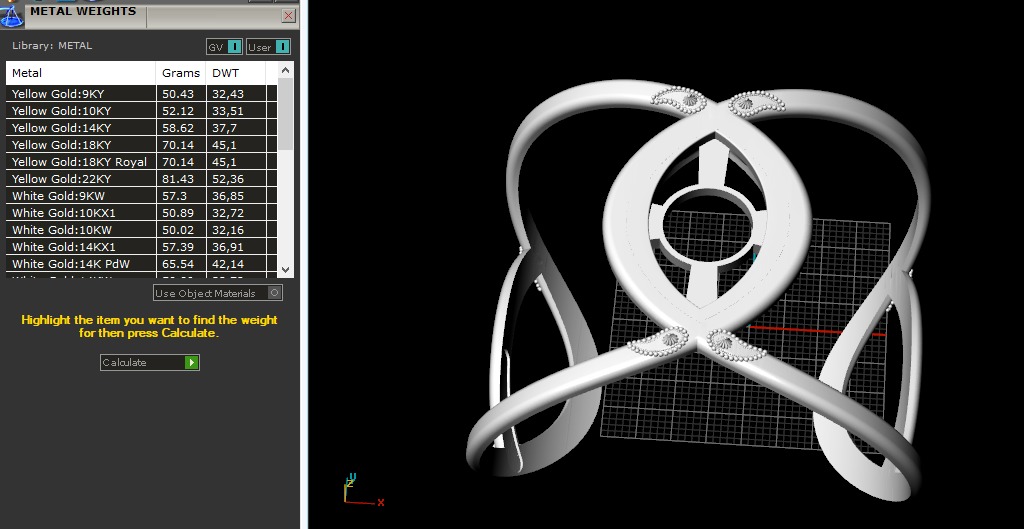Screen dimensions: 1024x529
Task: Select the Yellow Gold:10KY row
Action: click(x=142, y=111)
